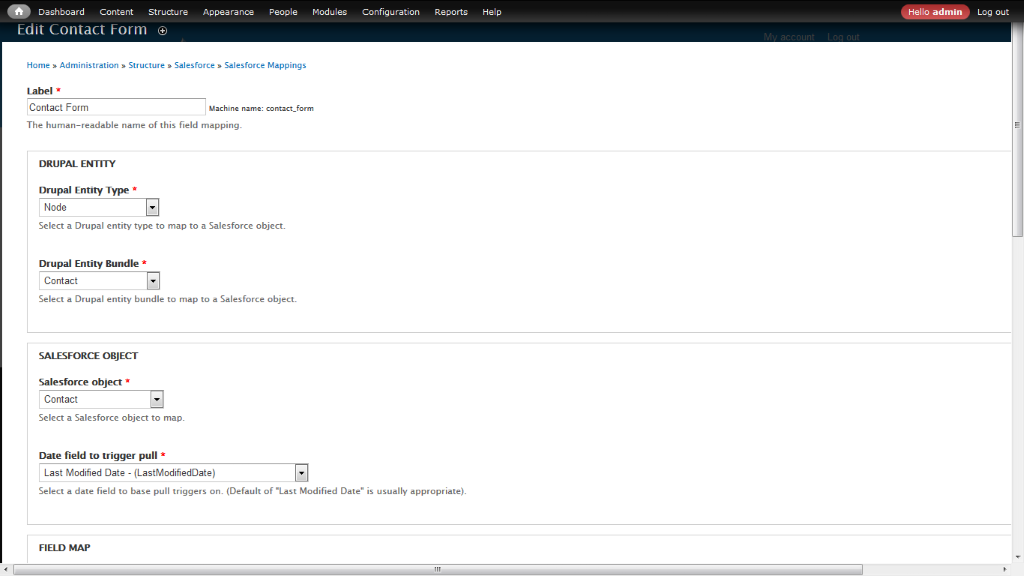Image resolution: width=1024 pixels, height=576 pixels.
Task: Click the Label text field
Action: (x=116, y=107)
